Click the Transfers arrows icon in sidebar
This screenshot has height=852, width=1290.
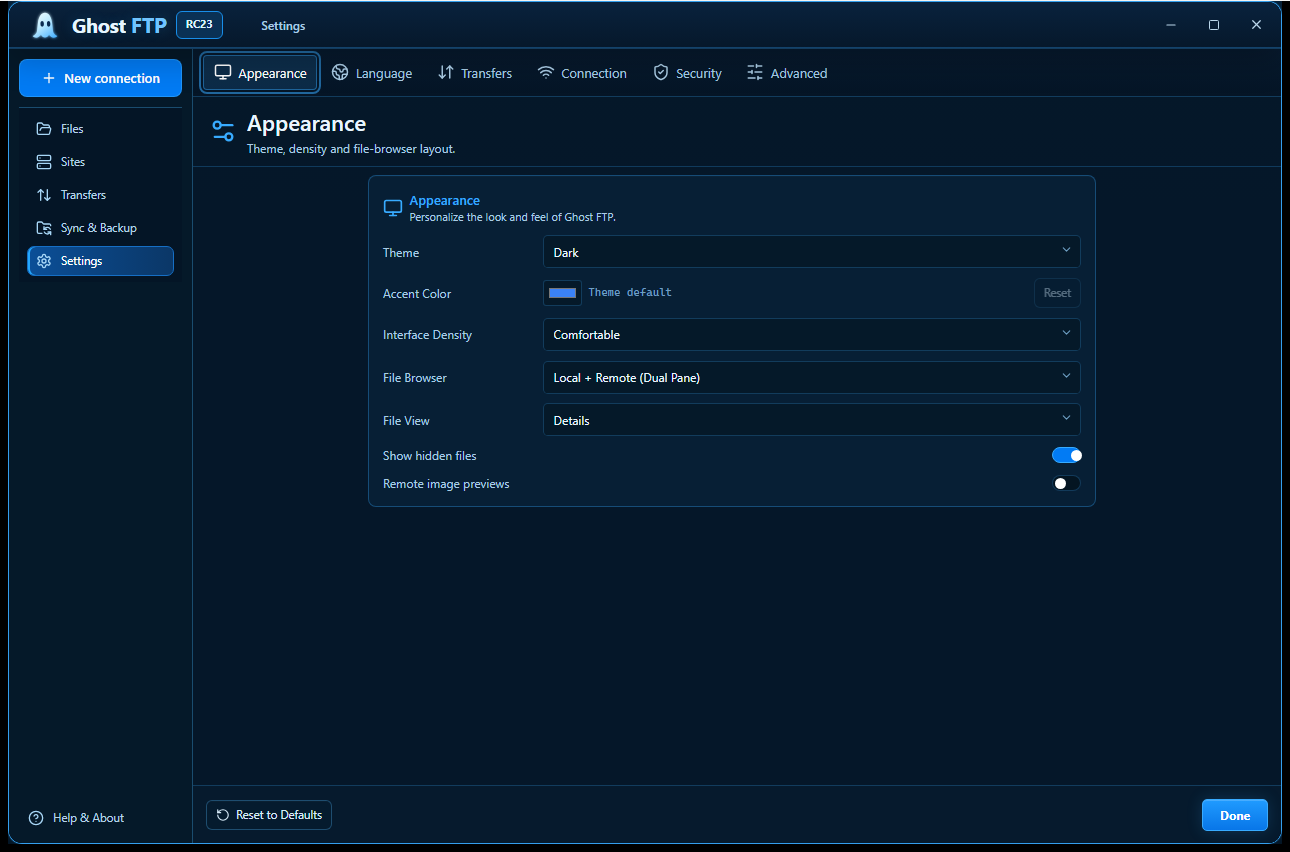44,195
